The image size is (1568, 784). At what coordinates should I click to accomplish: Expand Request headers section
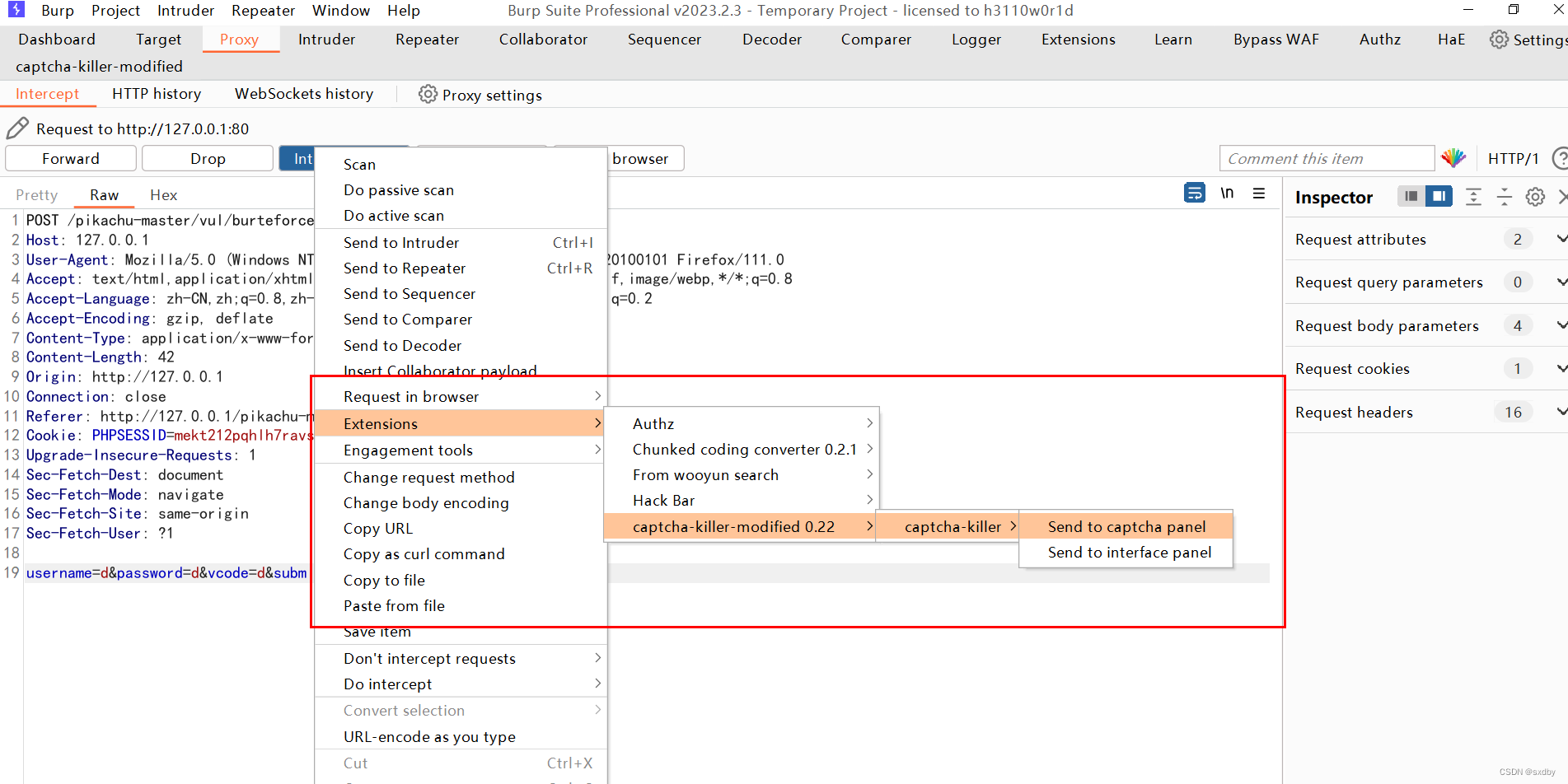coord(1561,412)
